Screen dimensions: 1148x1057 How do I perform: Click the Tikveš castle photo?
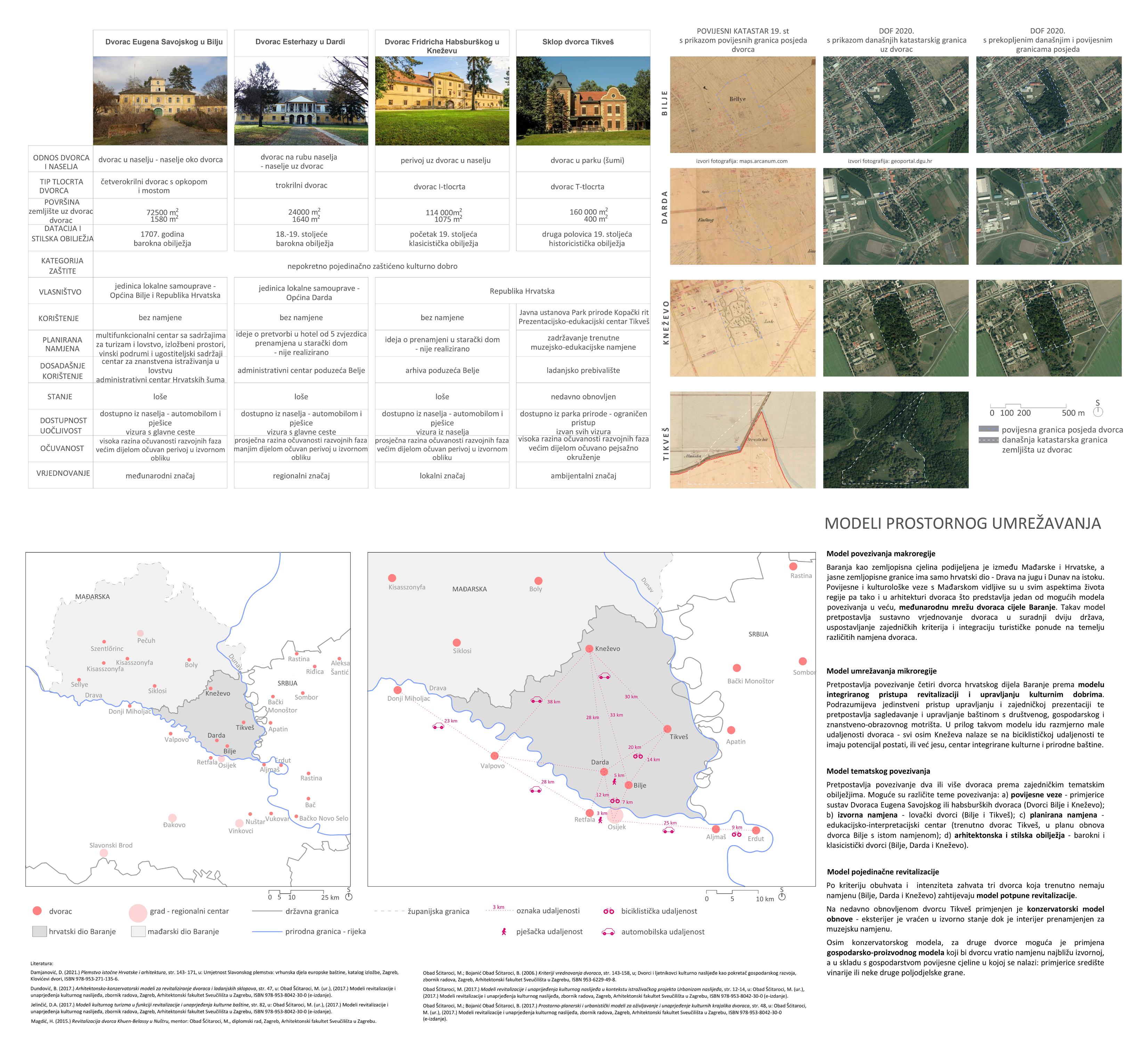point(583,101)
